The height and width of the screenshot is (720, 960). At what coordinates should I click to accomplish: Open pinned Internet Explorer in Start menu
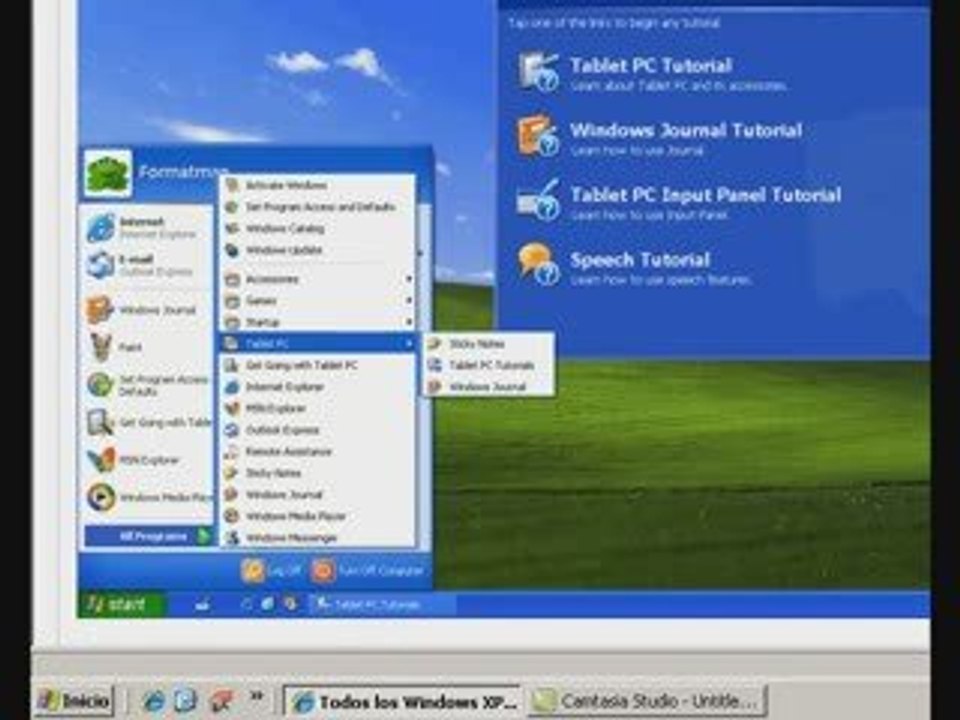148,227
